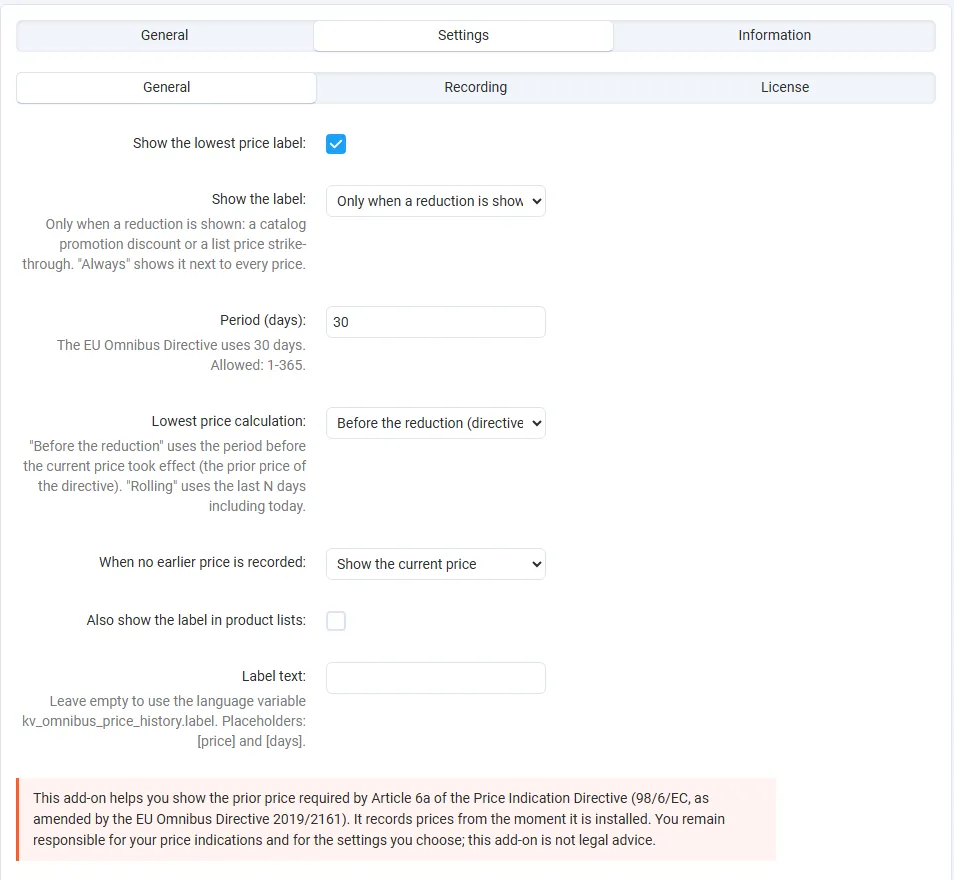Click the Lowest price calculation: label
The width and height of the screenshot is (954, 880).
pos(229,421)
